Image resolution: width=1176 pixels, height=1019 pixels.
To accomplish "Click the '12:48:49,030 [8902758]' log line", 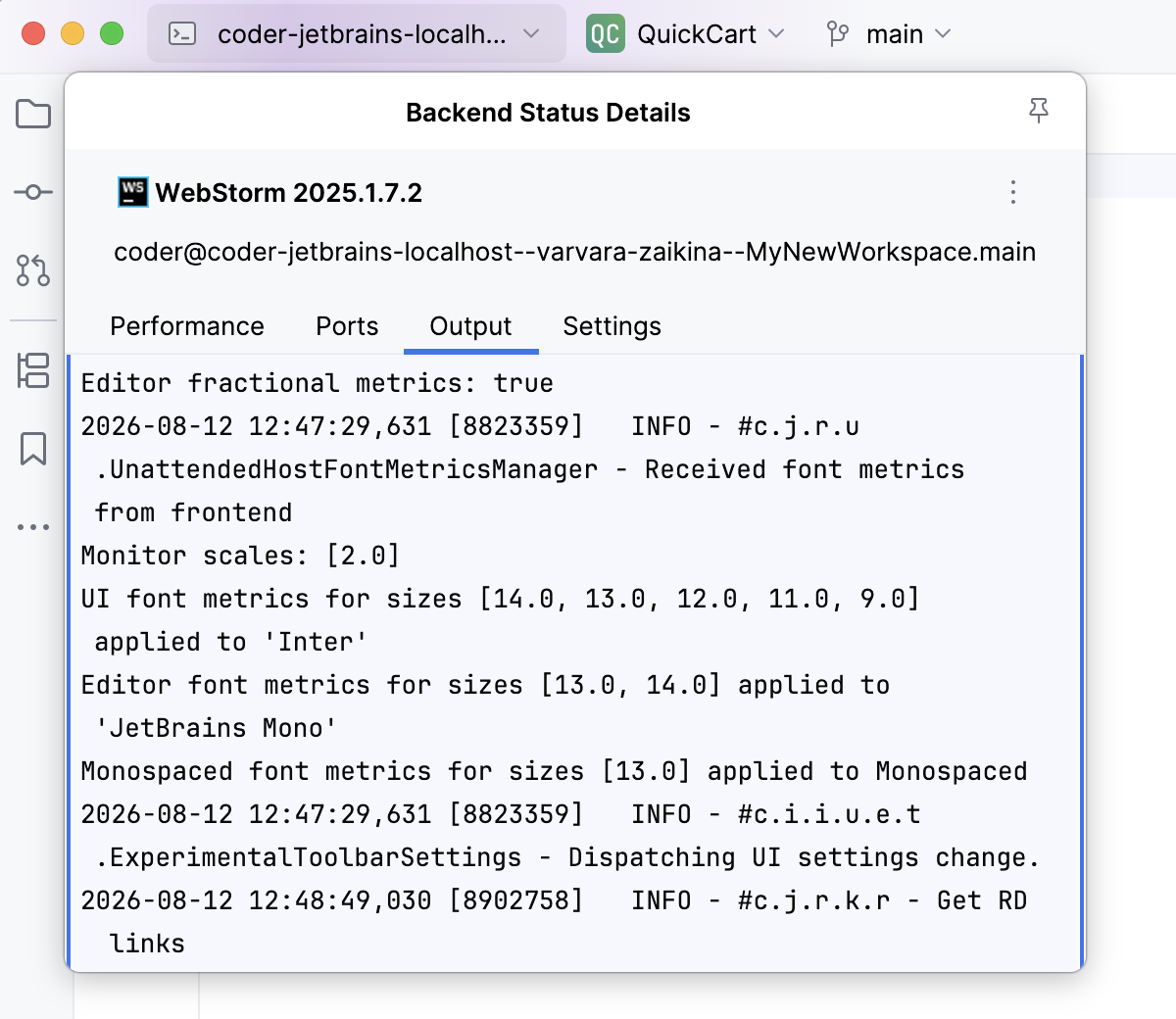I will [x=554, y=900].
